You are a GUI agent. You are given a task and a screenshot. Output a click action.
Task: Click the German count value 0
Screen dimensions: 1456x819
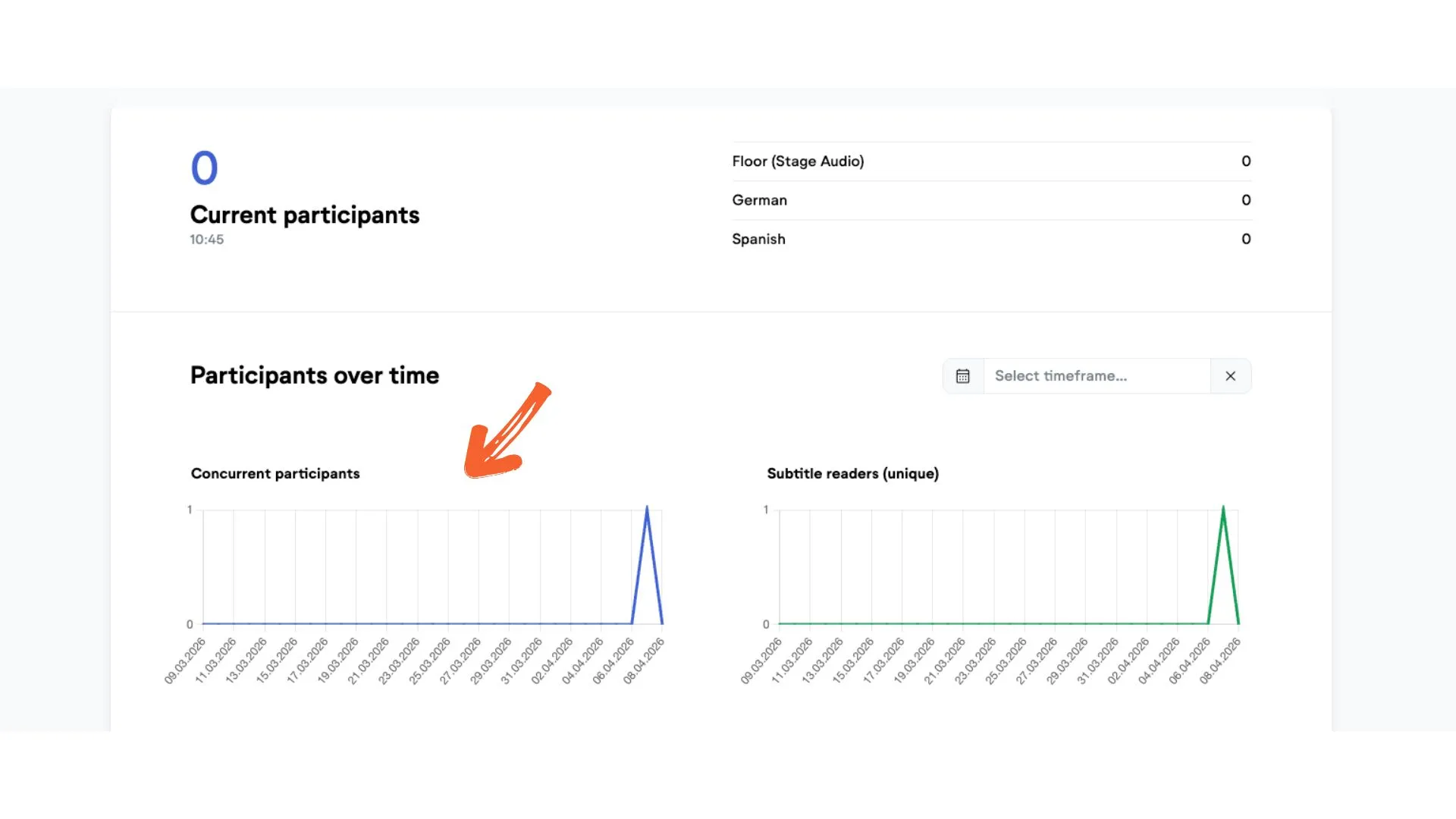[x=1246, y=200]
